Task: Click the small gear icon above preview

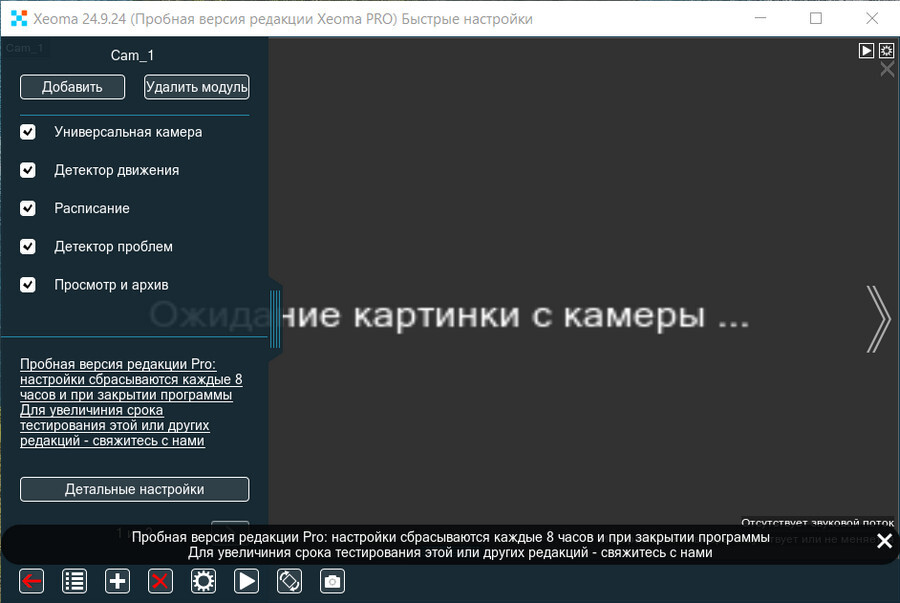Action: click(x=886, y=50)
